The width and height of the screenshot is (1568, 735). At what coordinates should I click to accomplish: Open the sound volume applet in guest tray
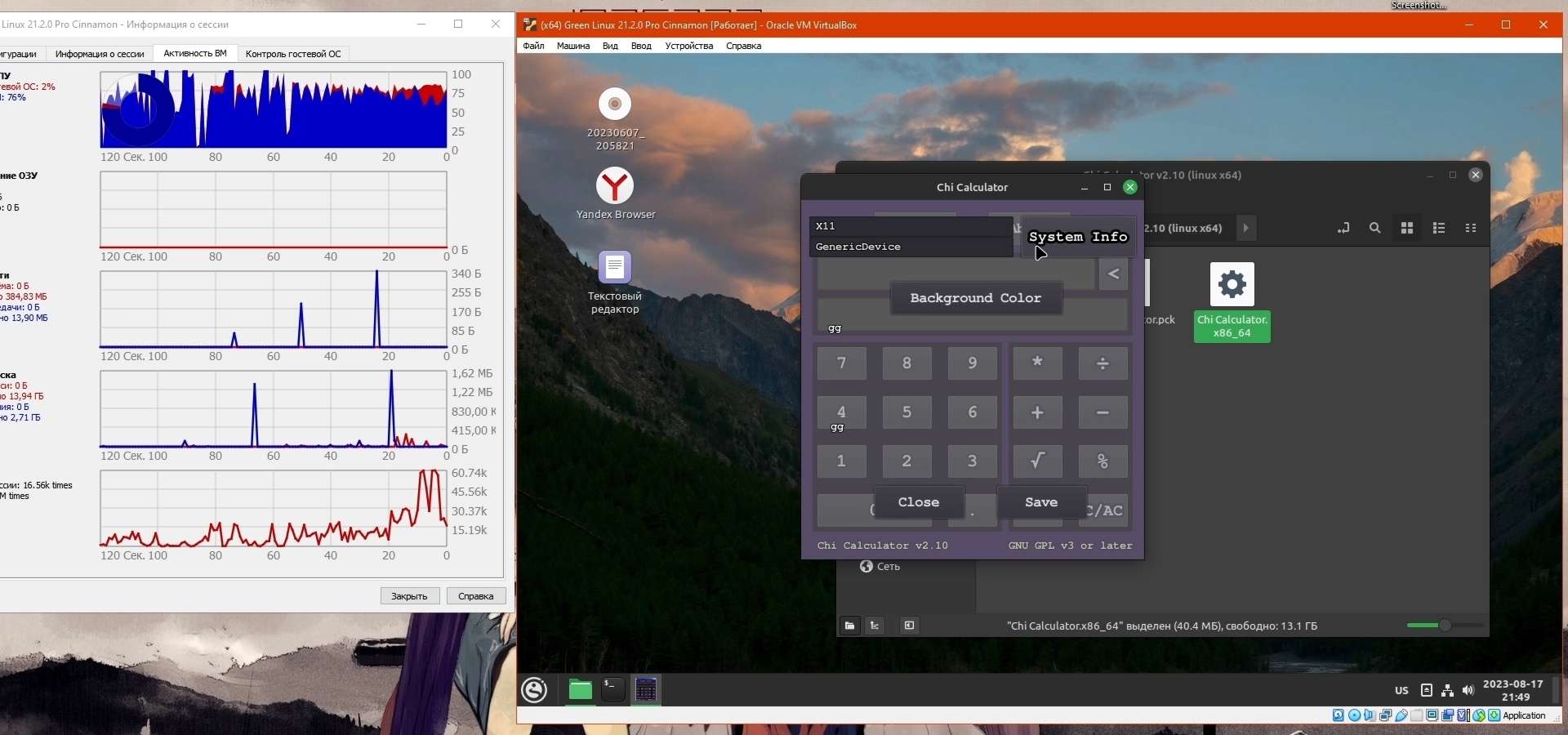tap(1468, 690)
